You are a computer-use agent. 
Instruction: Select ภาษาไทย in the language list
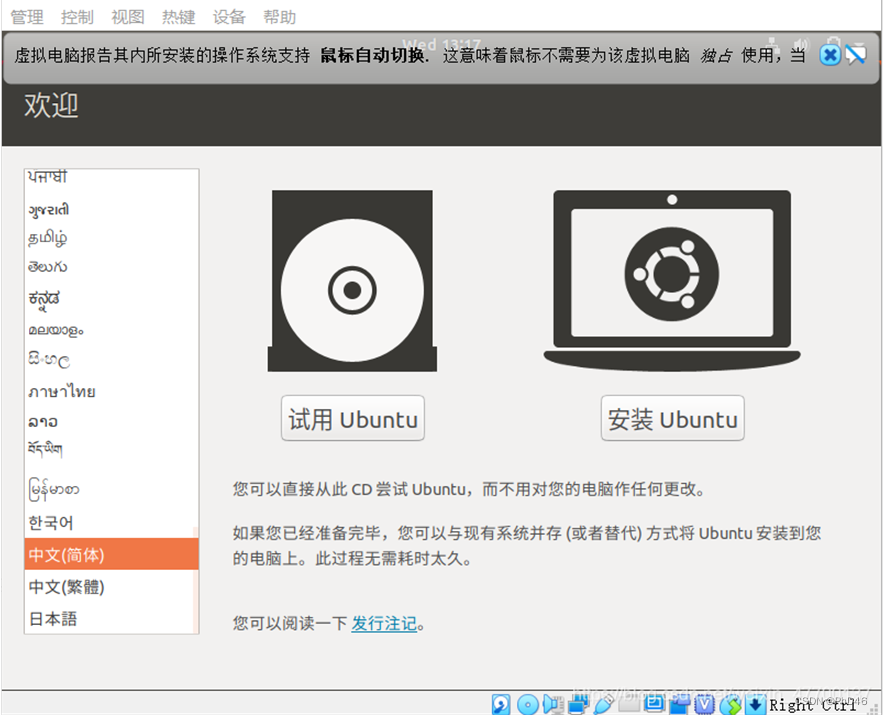coord(112,391)
